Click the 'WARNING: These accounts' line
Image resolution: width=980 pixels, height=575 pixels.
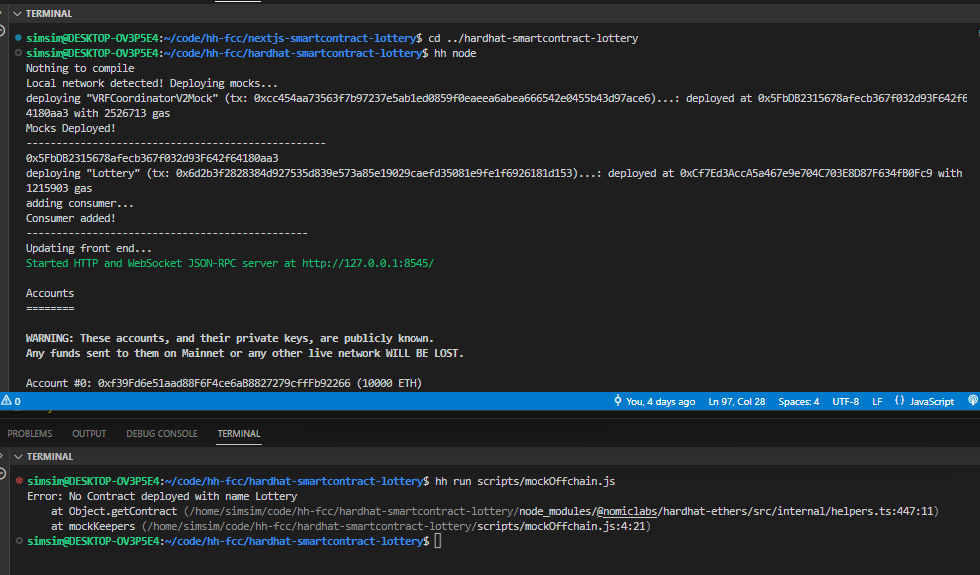click(229, 338)
